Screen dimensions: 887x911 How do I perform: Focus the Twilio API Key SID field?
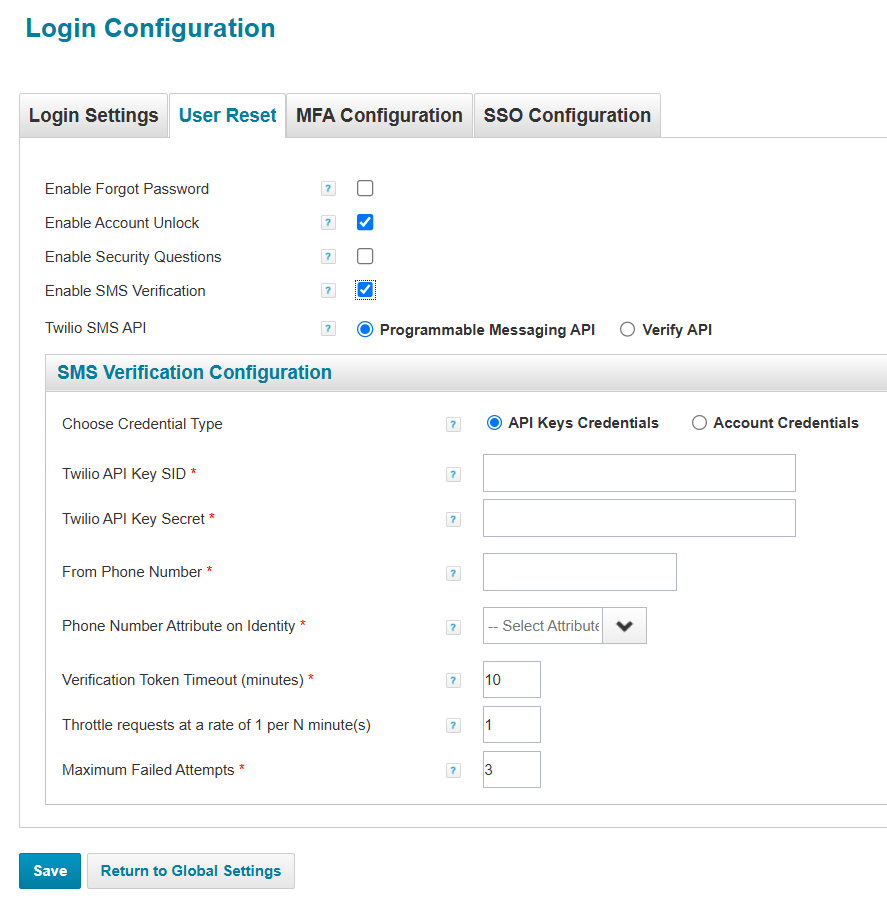639,473
